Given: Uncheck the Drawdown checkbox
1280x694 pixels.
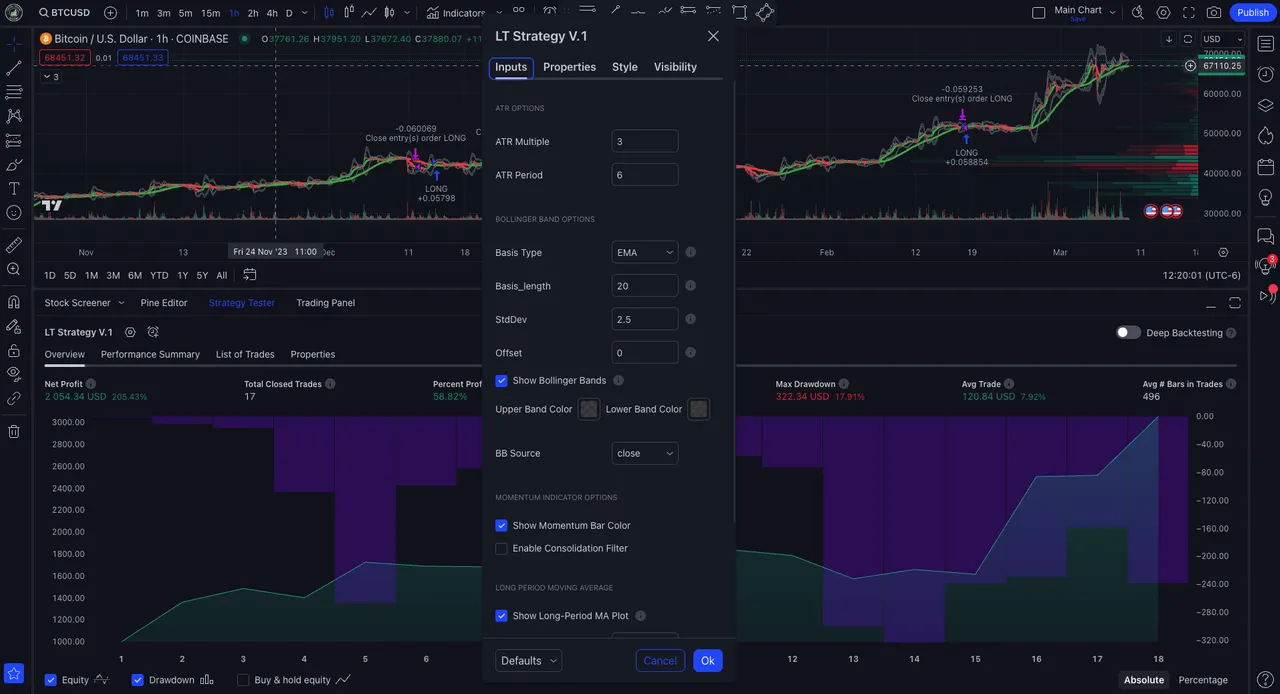Looking at the screenshot, I should [138, 680].
